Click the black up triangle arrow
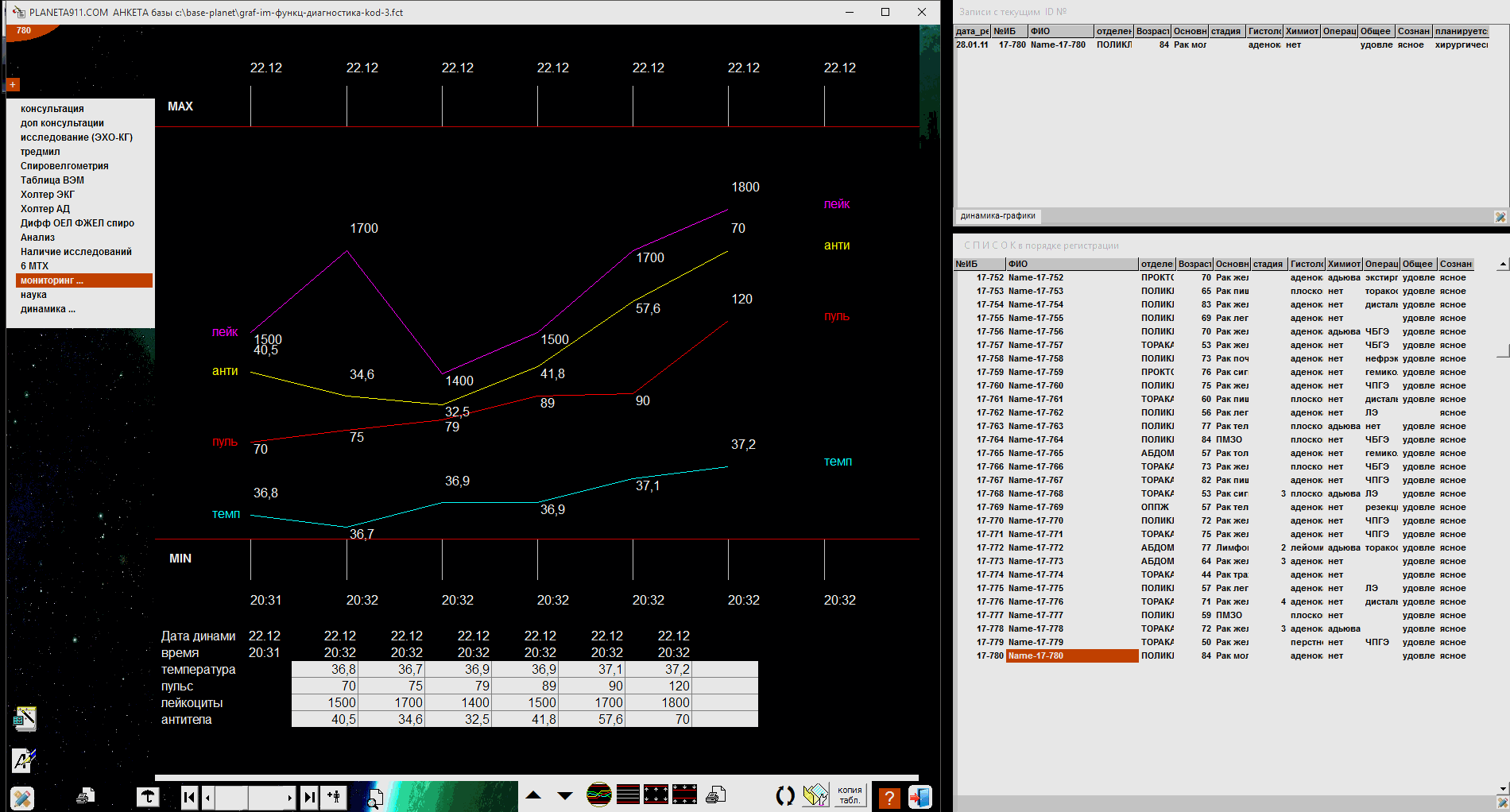The width and height of the screenshot is (1510, 812). pos(533,795)
